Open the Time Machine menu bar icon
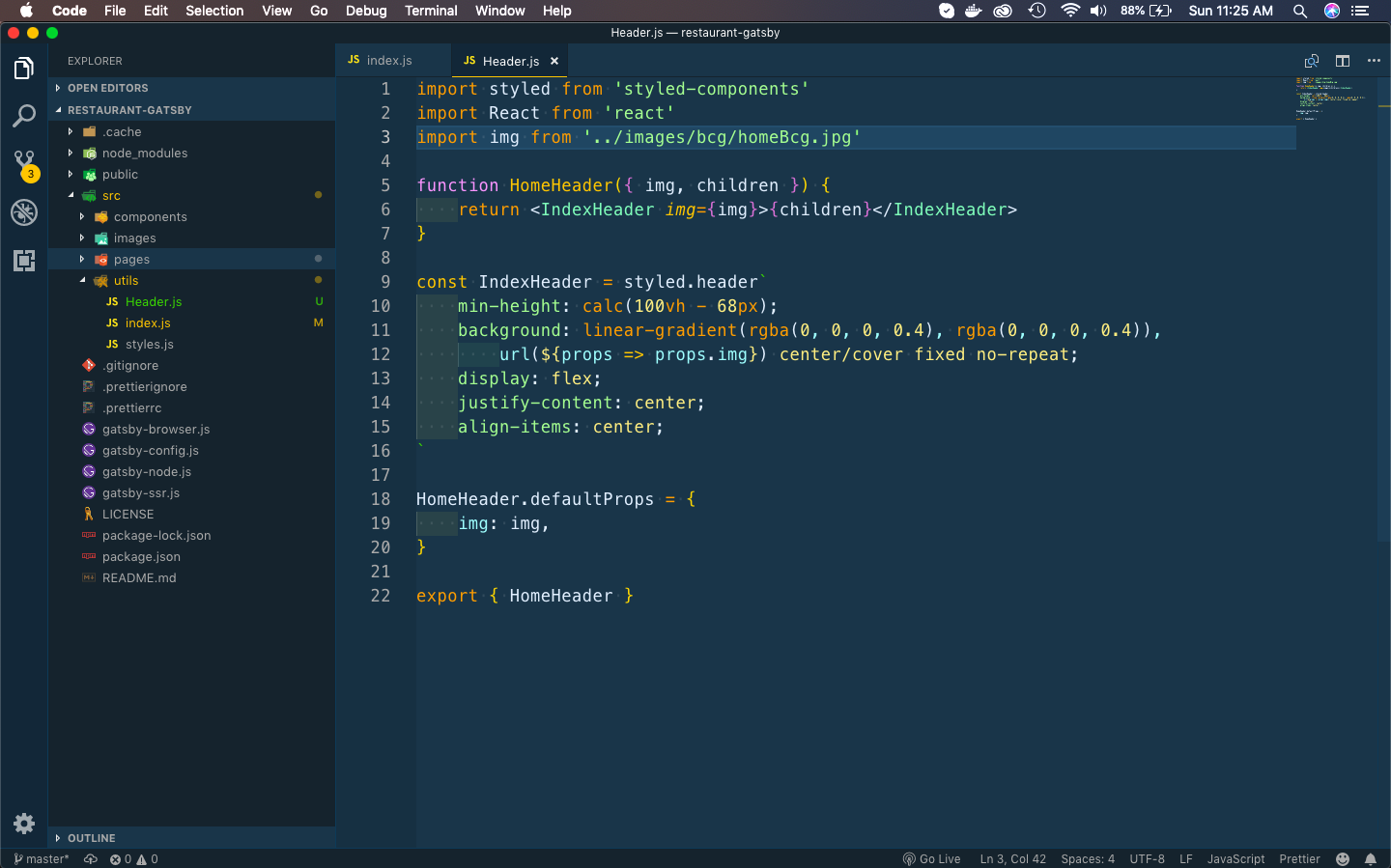The image size is (1391, 868). pyautogui.click(x=1037, y=11)
